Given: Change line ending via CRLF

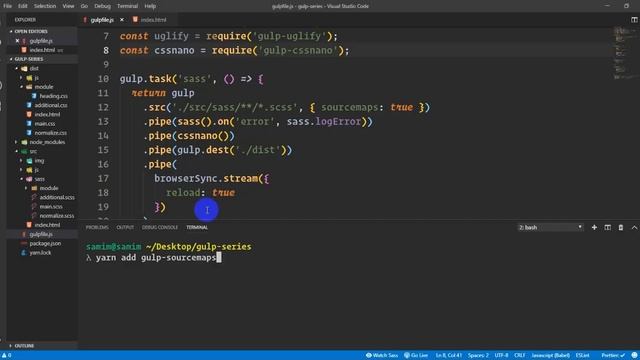Looking at the screenshot, I should click(520, 356).
